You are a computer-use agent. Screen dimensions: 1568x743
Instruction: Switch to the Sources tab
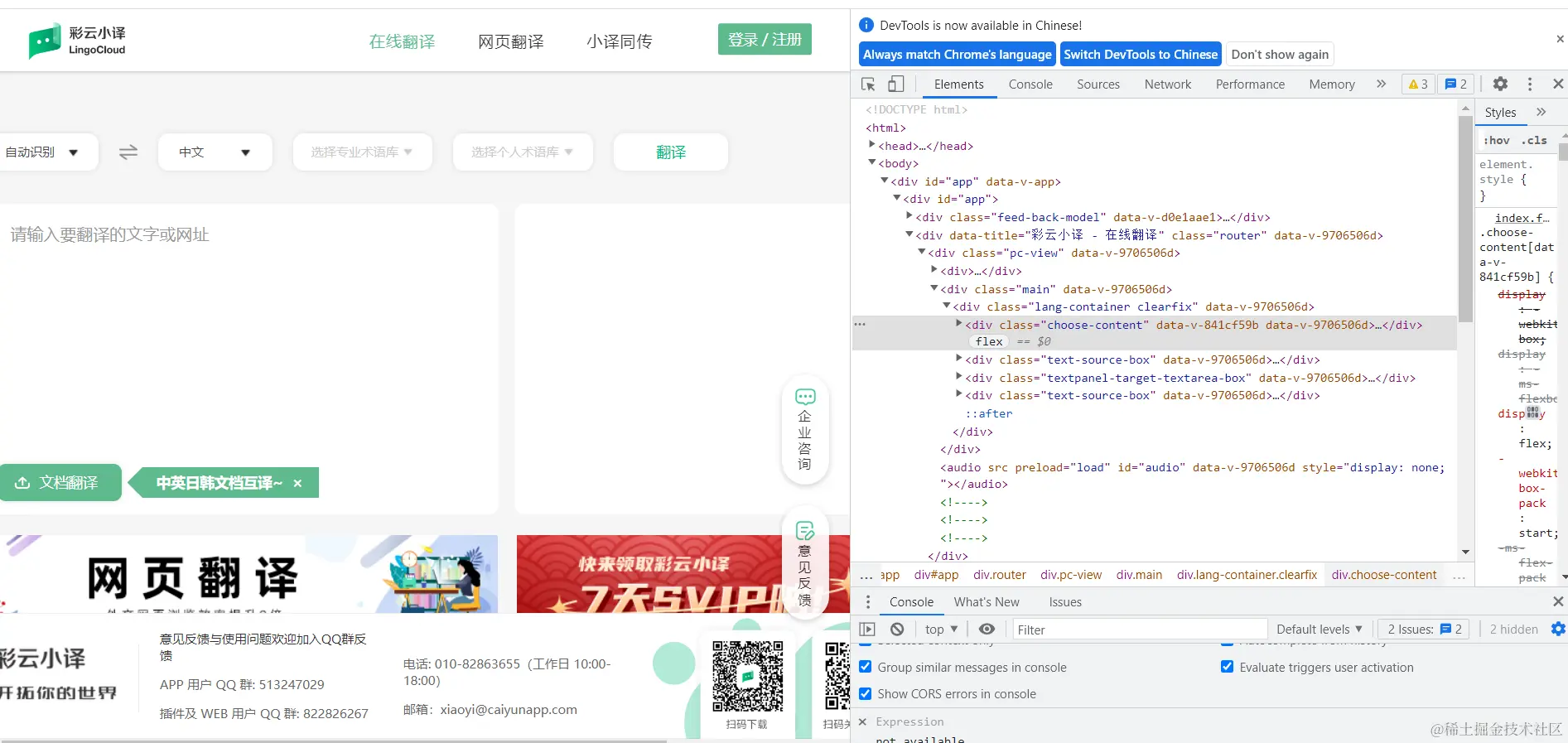point(1098,84)
